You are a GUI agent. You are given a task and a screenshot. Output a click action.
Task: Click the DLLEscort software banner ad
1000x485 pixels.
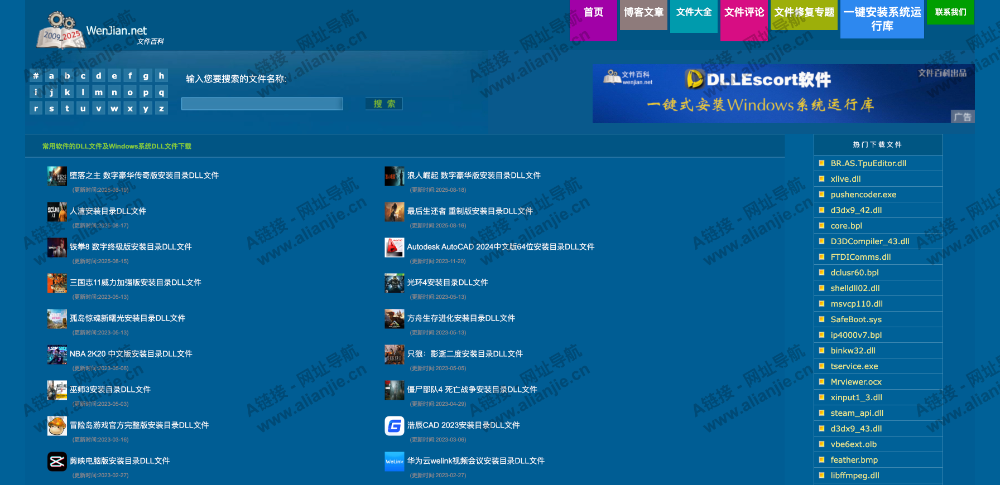(x=783, y=93)
